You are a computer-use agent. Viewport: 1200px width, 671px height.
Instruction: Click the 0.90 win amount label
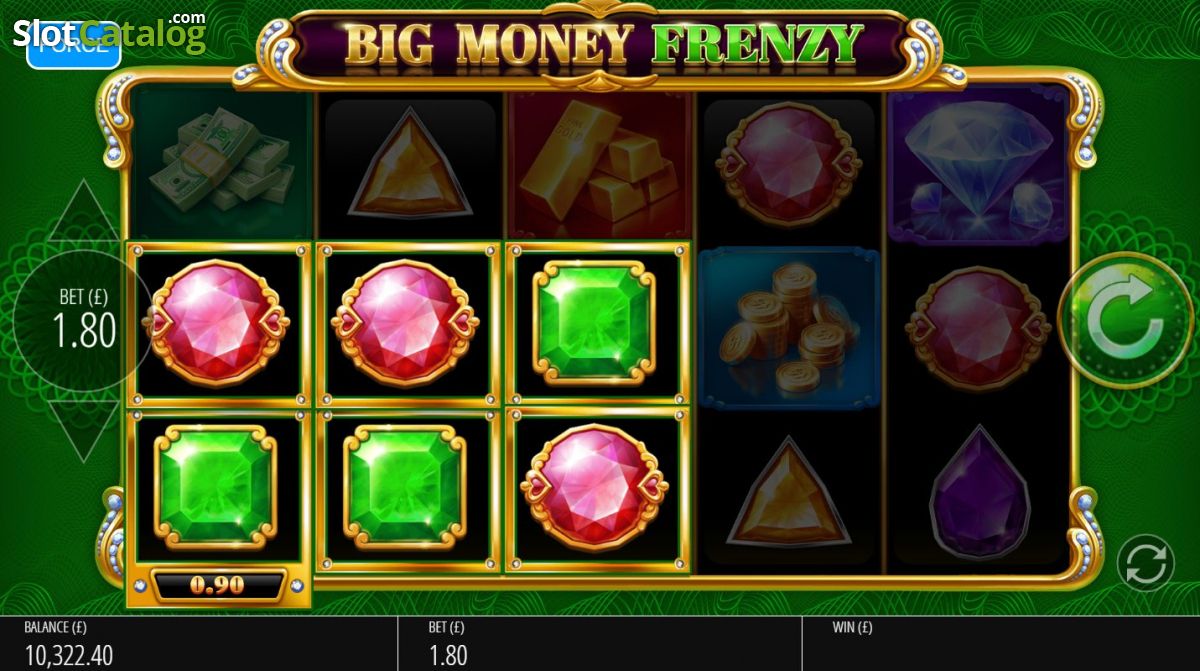(218, 585)
